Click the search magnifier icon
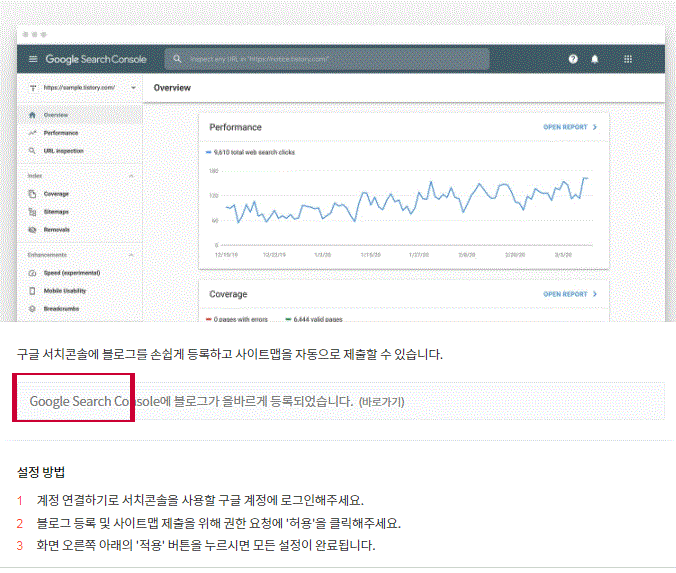 click(x=177, y=59)
